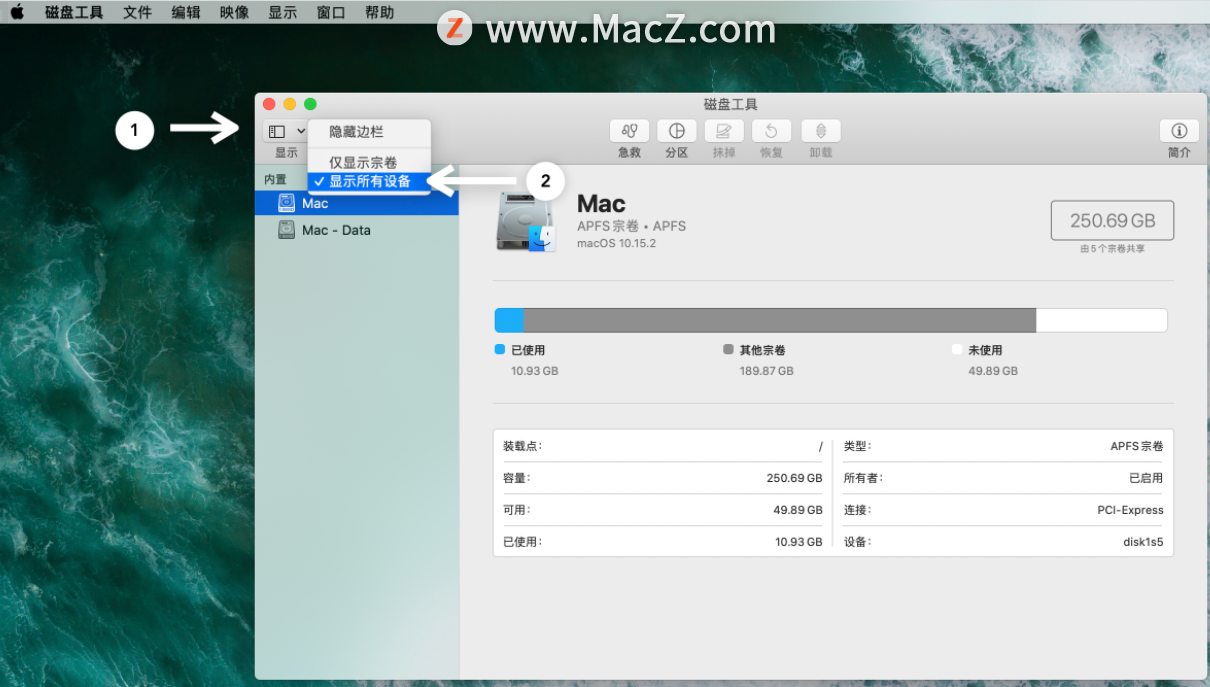
Task: Click the 已启用 owner value
Action: click(x=1146, y=478)
